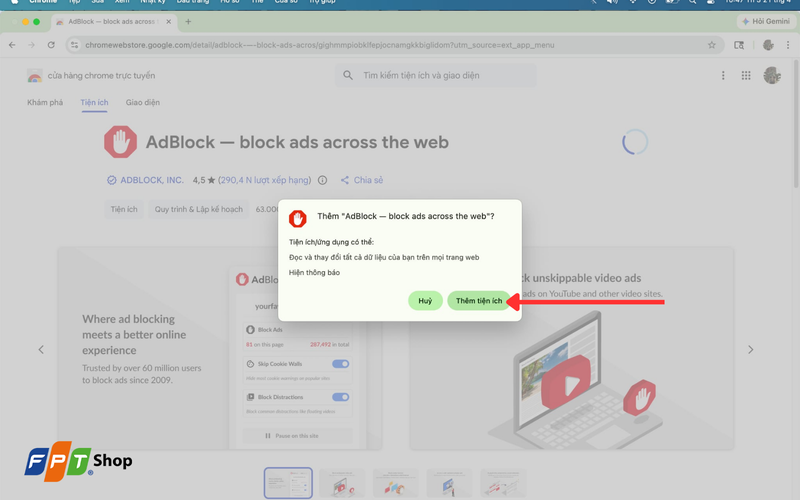Screen dimensions: 800x500
Task: Open the ADBLOCK, INC. publisher link
Action: click(152, 180)
